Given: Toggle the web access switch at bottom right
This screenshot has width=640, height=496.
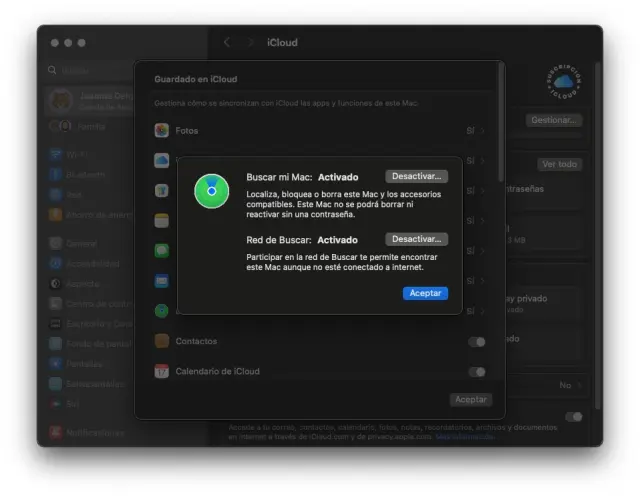Looking at the screenshot, I should pyautogui.click(x=574, y=417).
